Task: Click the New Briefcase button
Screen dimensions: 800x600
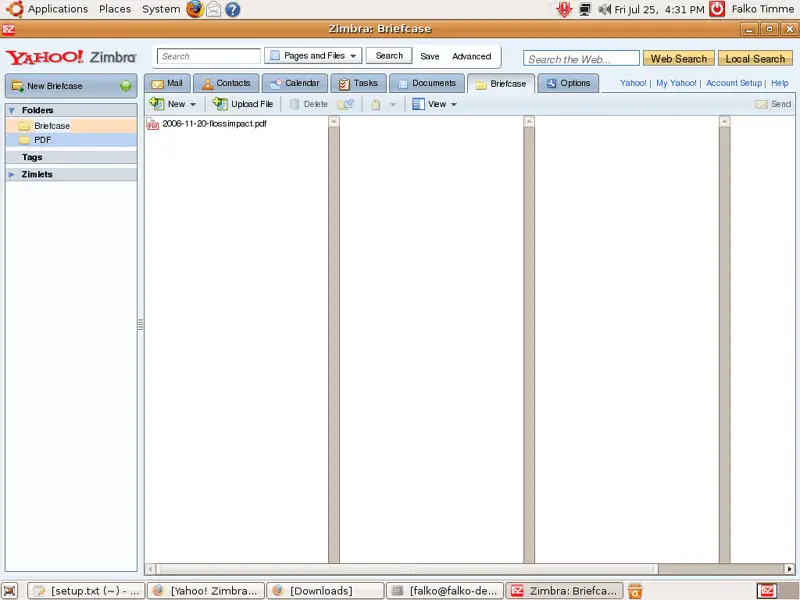Action: click(x=71, y=86)
